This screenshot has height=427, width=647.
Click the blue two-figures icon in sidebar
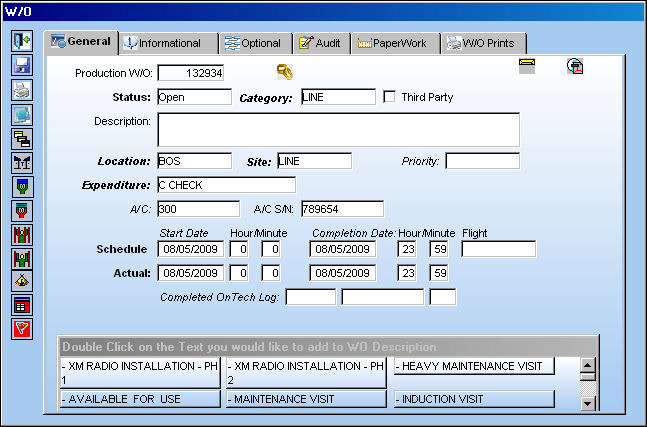click(22, 163)
